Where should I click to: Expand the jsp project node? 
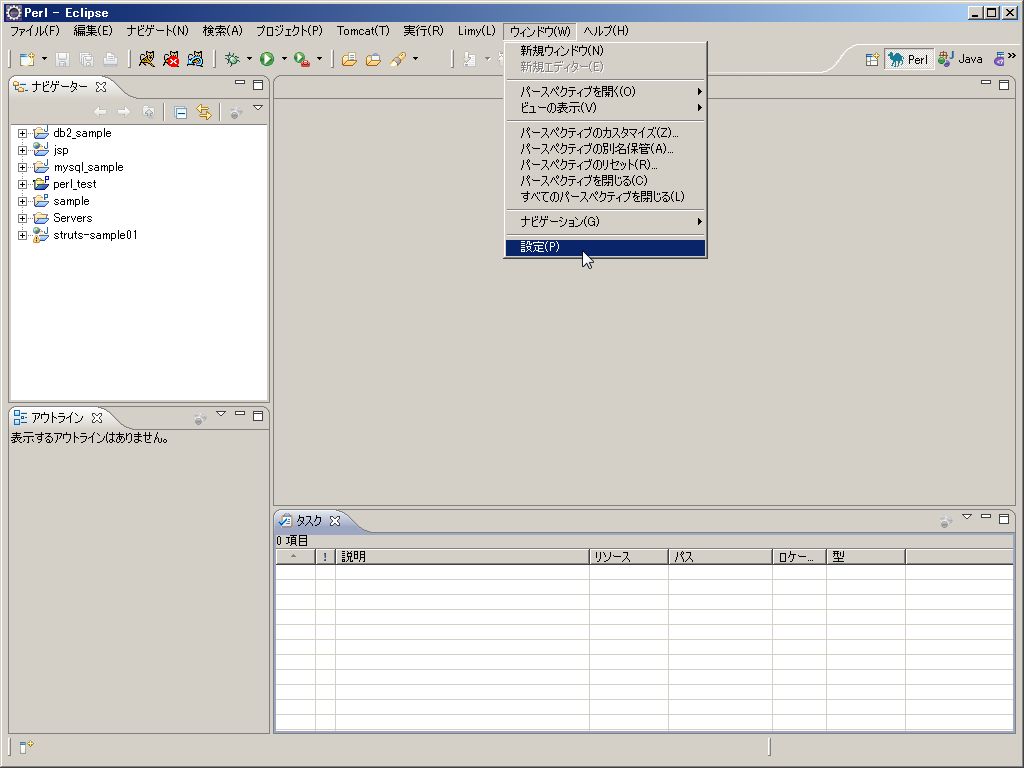tap(22, 150)
